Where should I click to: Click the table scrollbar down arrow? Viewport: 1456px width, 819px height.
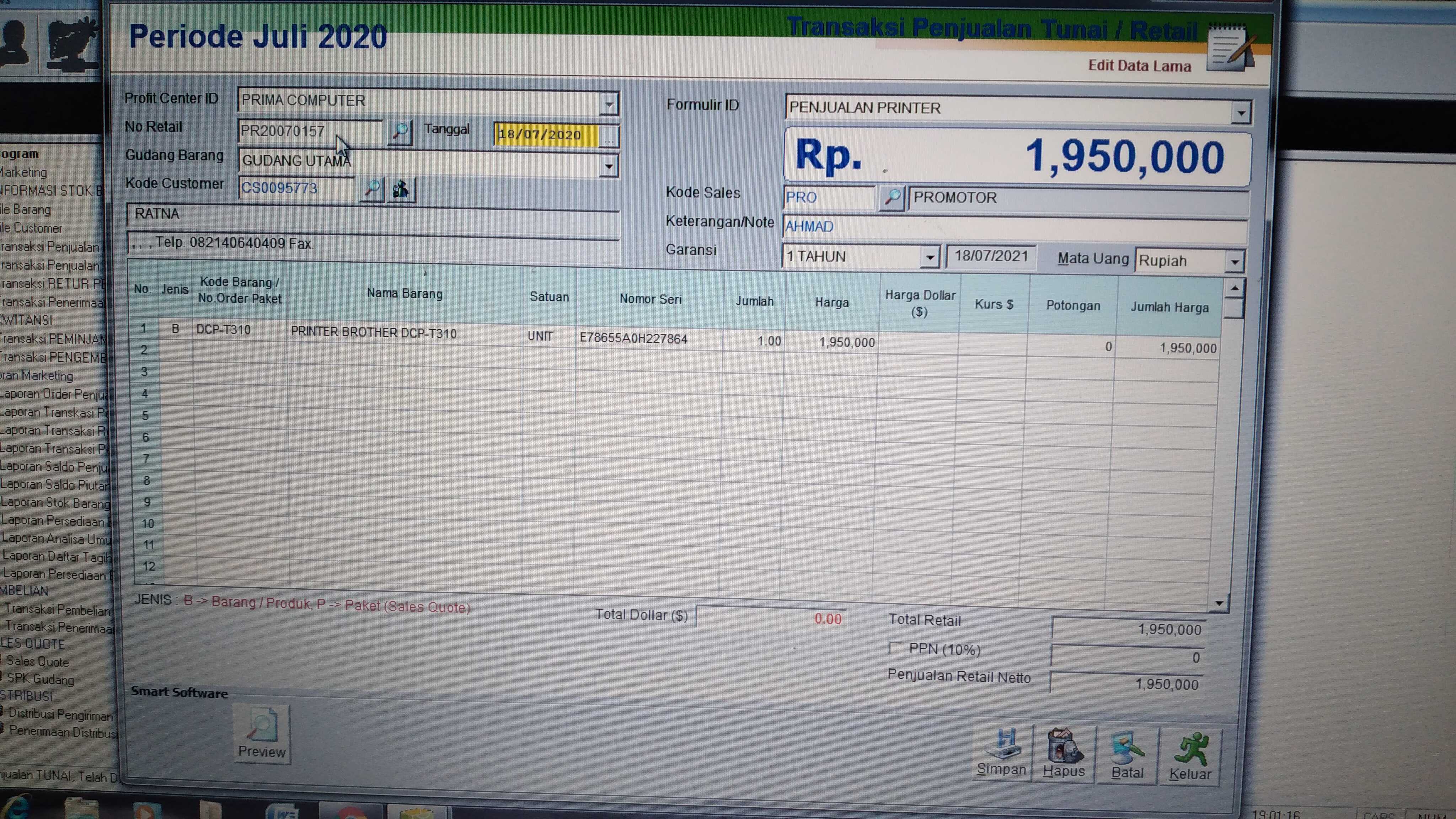pos(1219,603)
